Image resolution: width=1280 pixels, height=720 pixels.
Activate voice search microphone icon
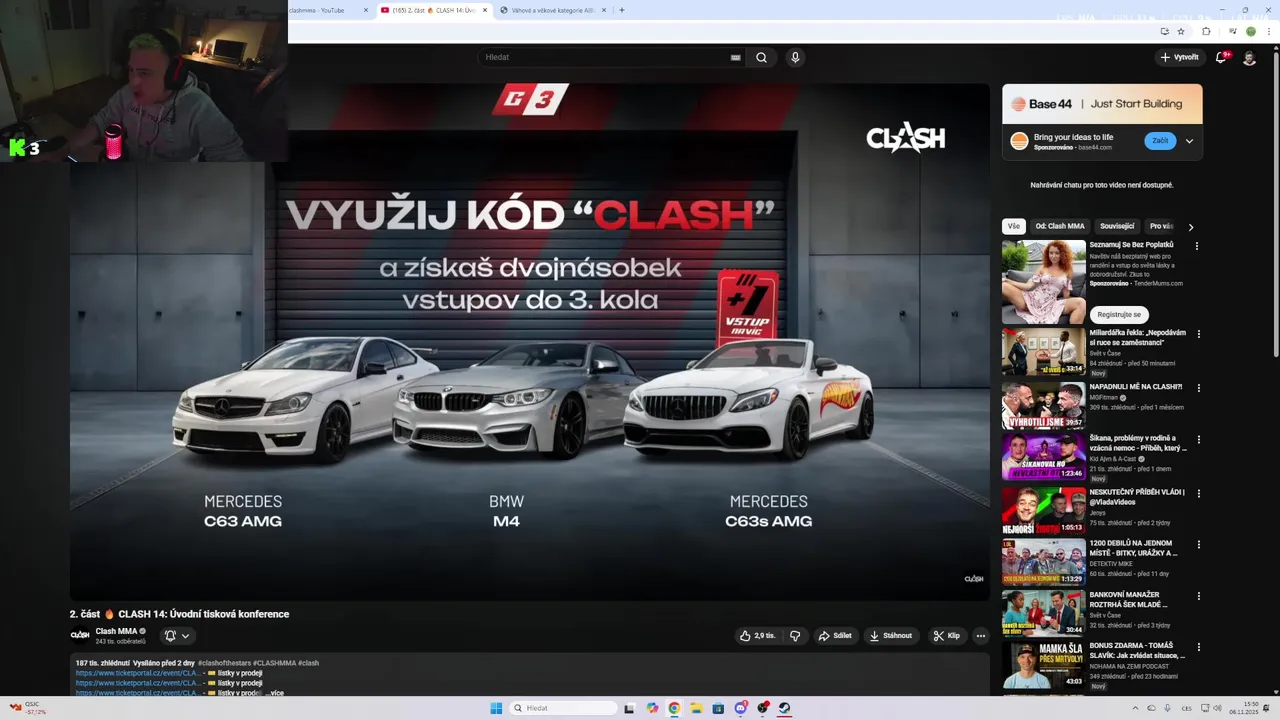tap(795, 57)
